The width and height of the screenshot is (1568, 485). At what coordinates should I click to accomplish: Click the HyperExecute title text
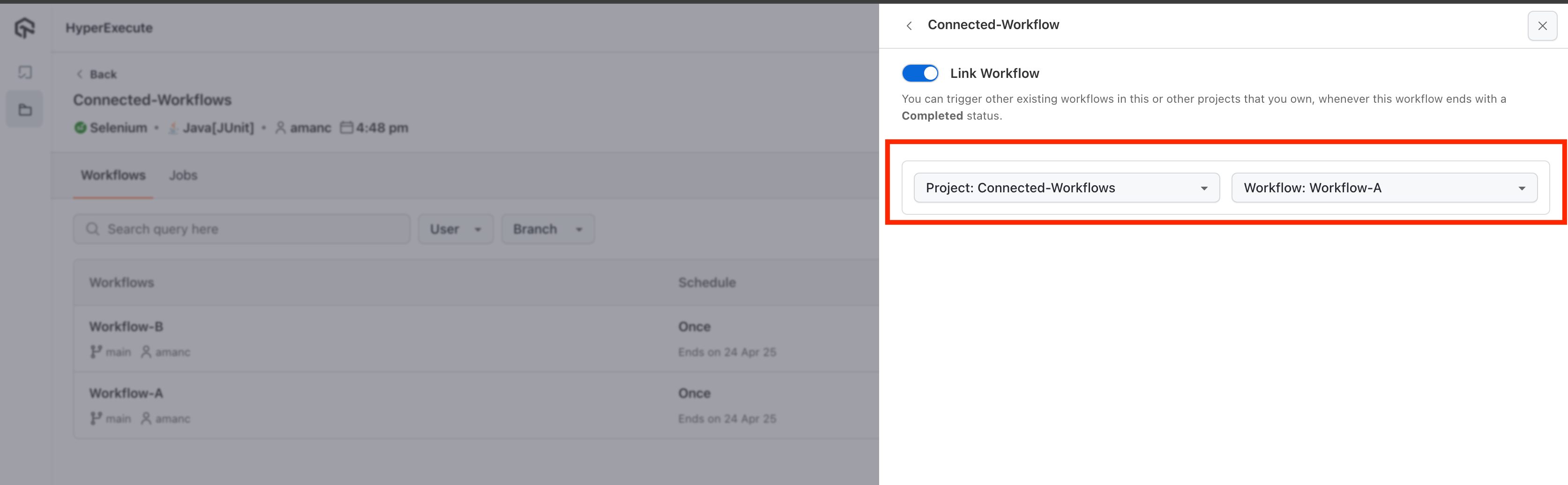pyautogui.click(x=109, y=28)
